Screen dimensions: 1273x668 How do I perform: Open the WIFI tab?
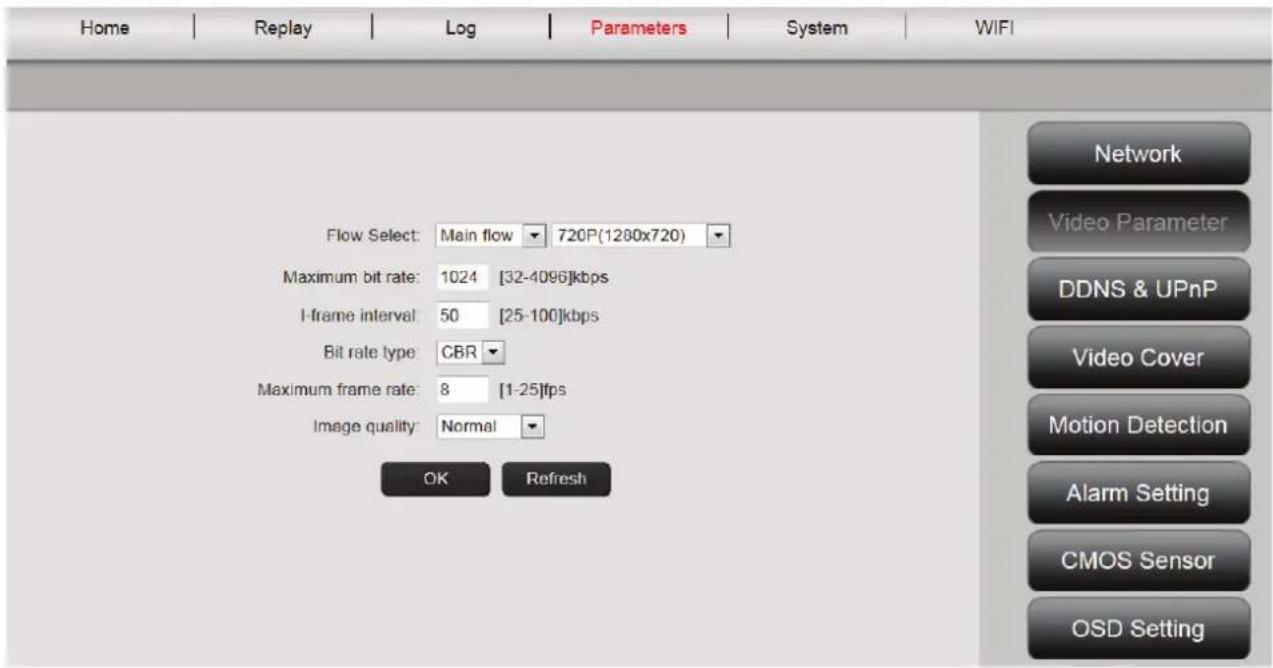pos(993,28)
